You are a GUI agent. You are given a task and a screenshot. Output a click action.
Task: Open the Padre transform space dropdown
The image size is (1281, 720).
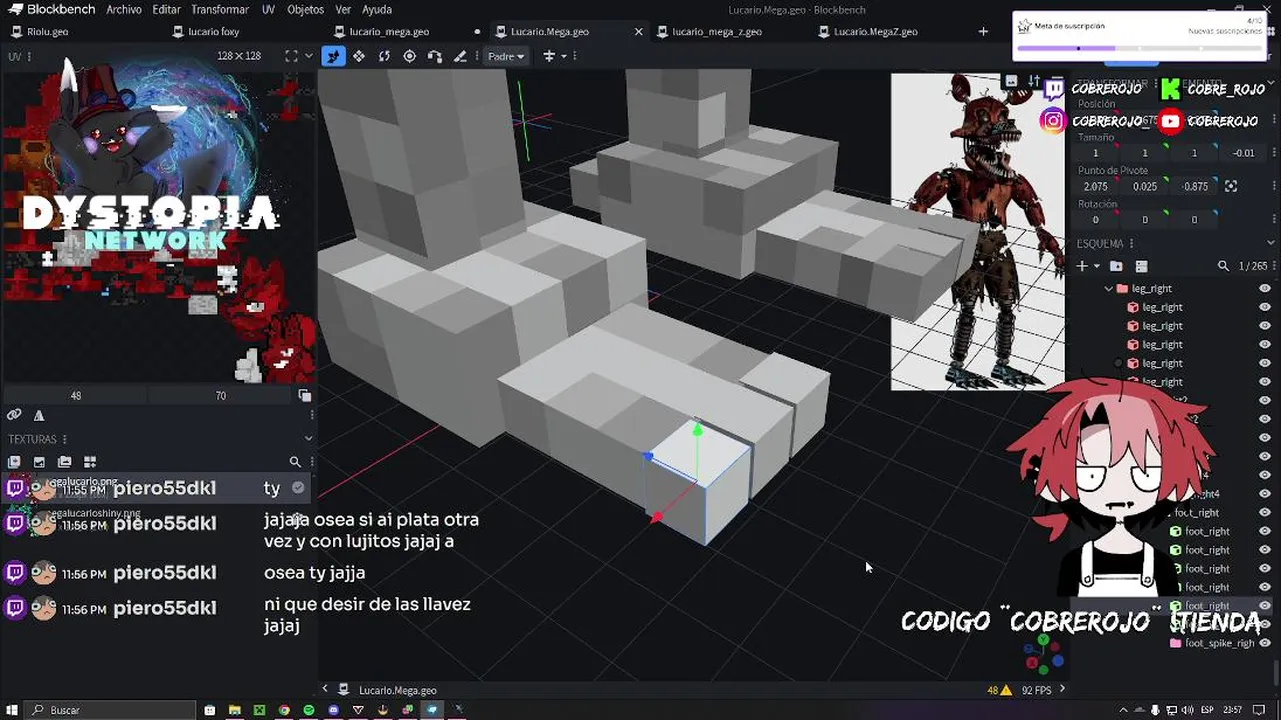(507, 56)
